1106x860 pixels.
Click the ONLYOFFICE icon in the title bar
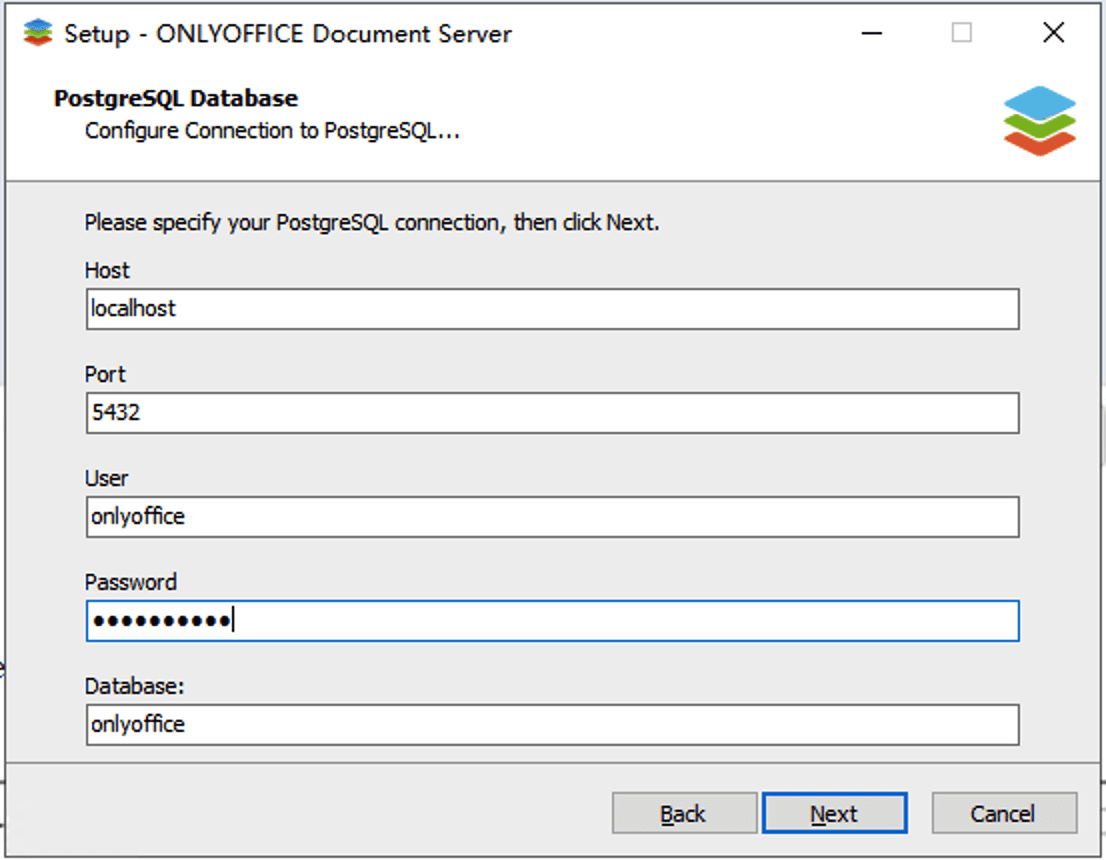click(37, 33)
